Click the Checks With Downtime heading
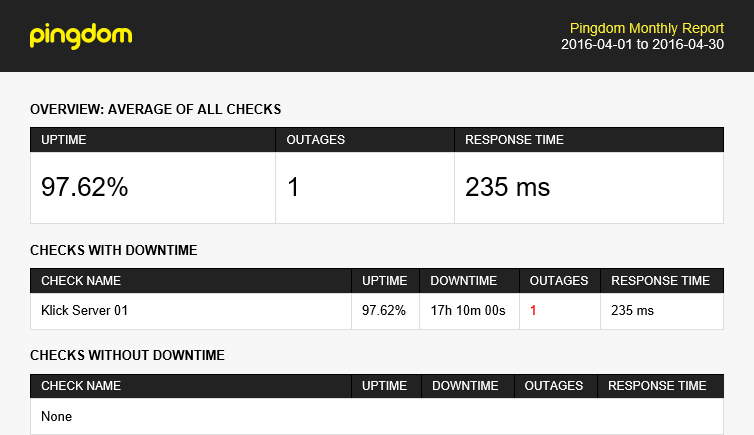 point(113,250)
